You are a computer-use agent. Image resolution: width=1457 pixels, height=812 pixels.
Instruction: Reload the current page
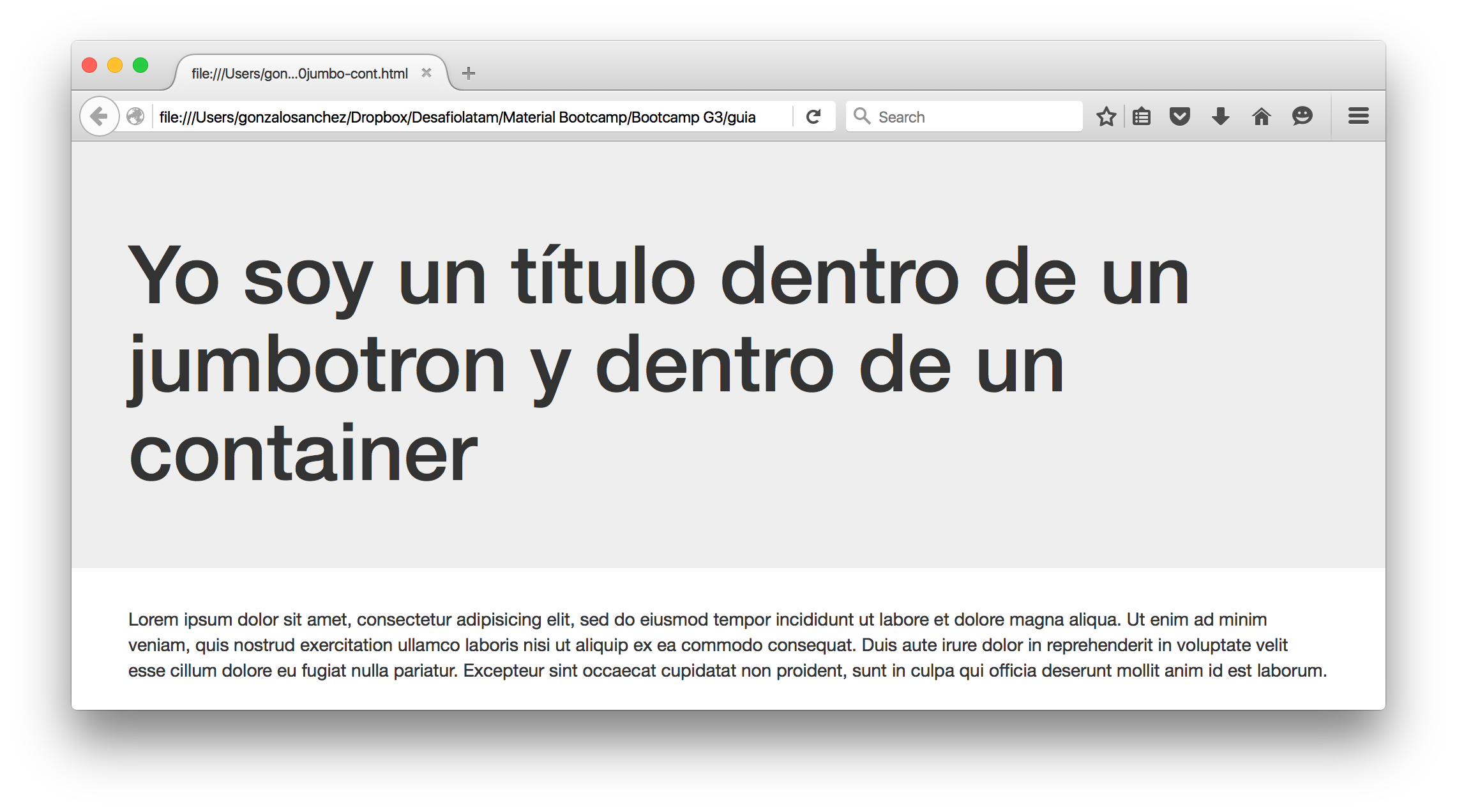click(x=813, y=117)
